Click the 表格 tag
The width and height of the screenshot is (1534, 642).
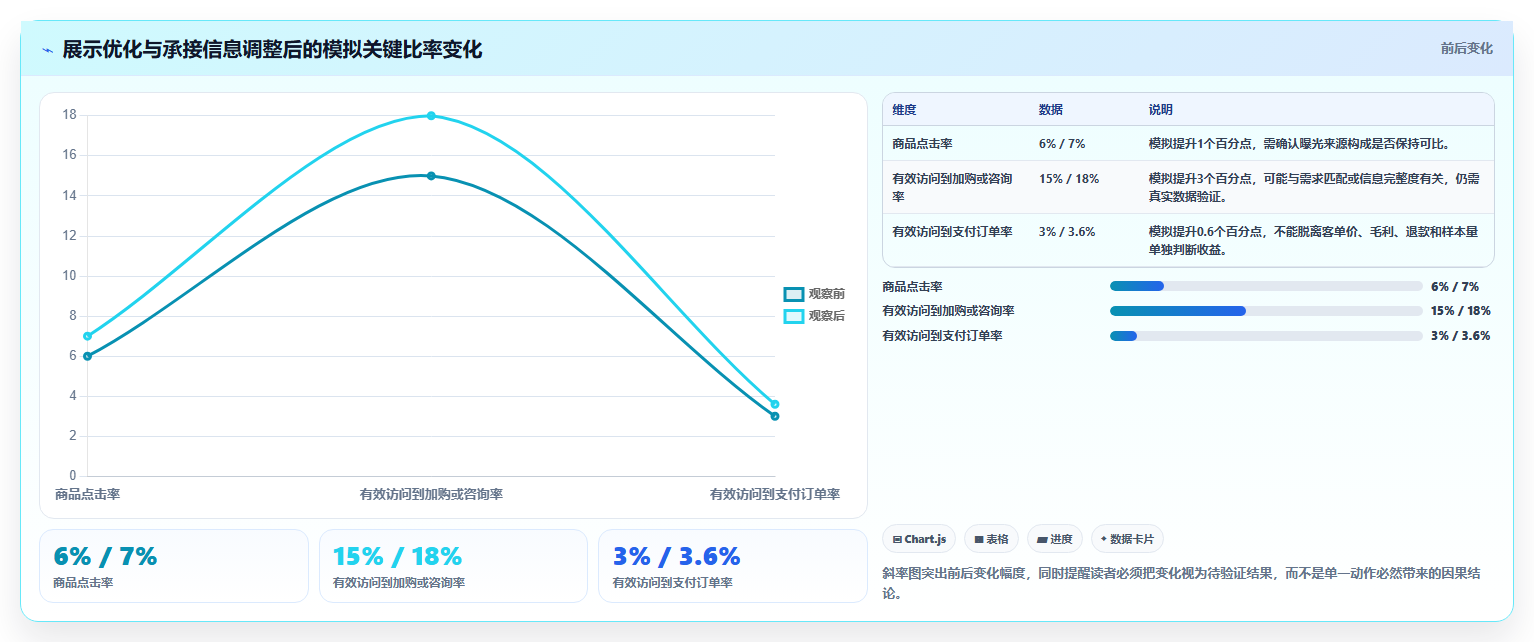[x=992, y=539]
